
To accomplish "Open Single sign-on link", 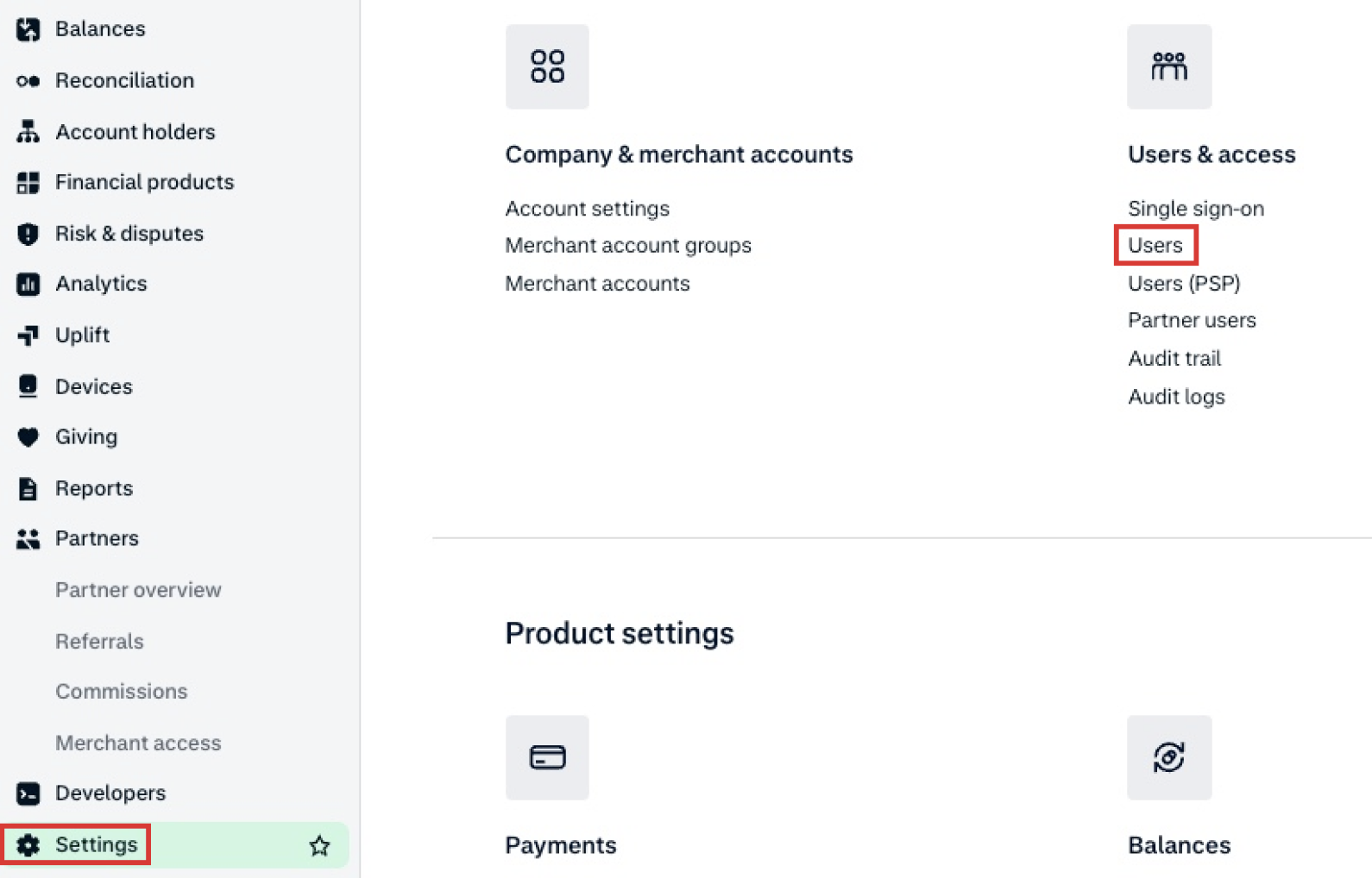I will point(1195,209).
